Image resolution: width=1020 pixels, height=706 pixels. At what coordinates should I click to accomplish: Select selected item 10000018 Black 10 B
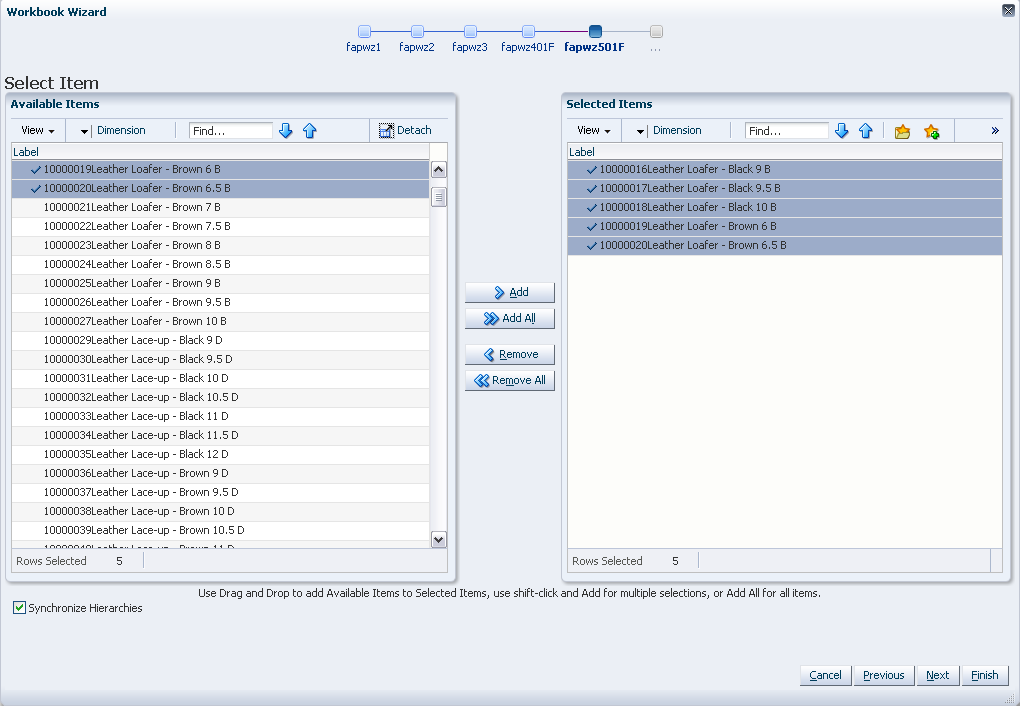click(785, 207)
